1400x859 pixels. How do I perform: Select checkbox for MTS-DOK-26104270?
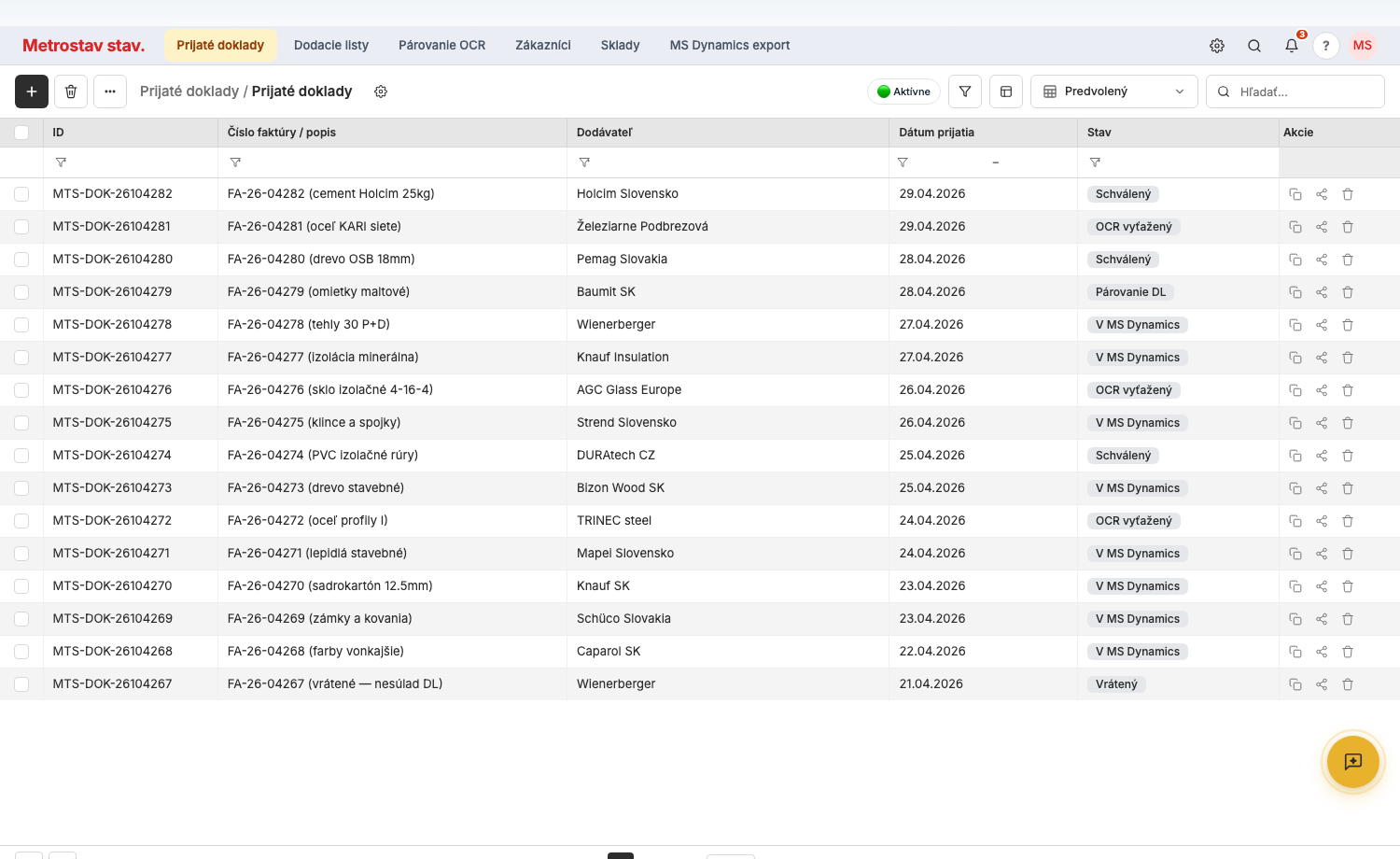(21, 586)
